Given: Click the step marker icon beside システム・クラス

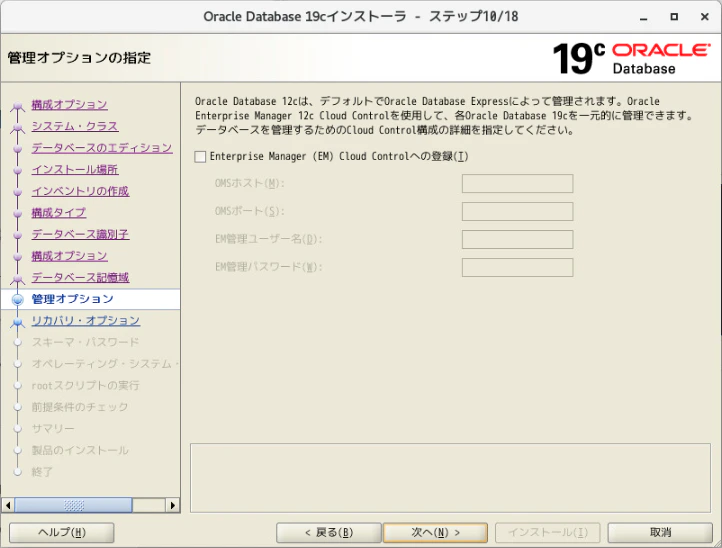Looking at the screenshot, I should click(17, 128).
